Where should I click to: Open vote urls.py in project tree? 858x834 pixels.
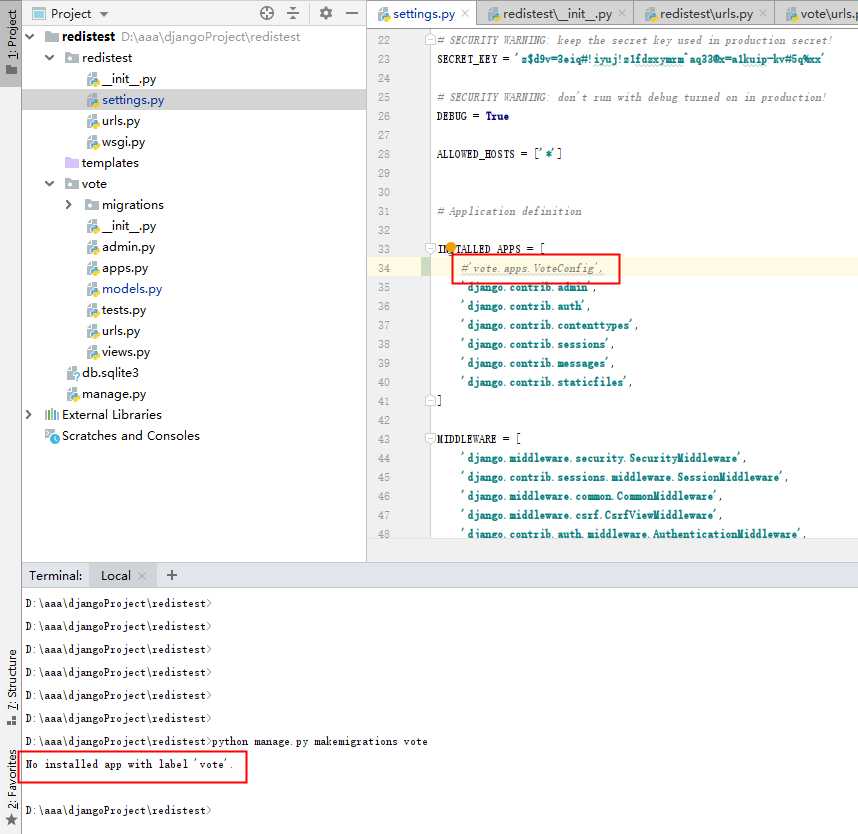(120, 331)
